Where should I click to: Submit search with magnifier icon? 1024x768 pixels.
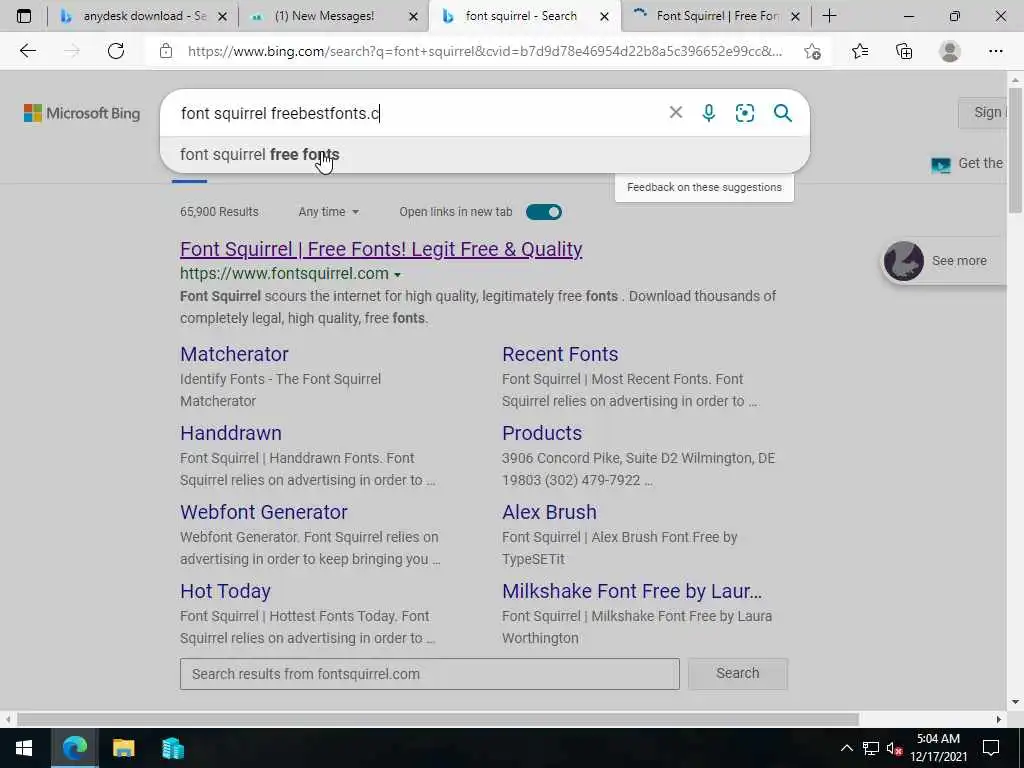click(782, 113)
